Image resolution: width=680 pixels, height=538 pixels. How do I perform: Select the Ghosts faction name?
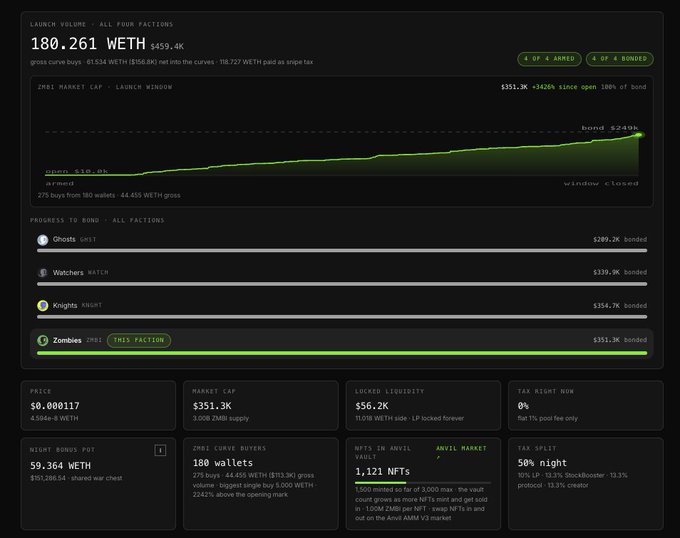click(x=64, y=239)
